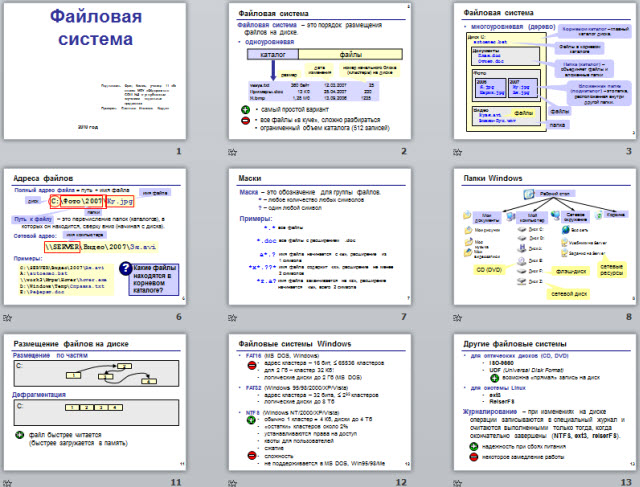This screenshot has width=640, height=487.
Task: Preview animation via star under slide 6
Action: tap(8, 319)
